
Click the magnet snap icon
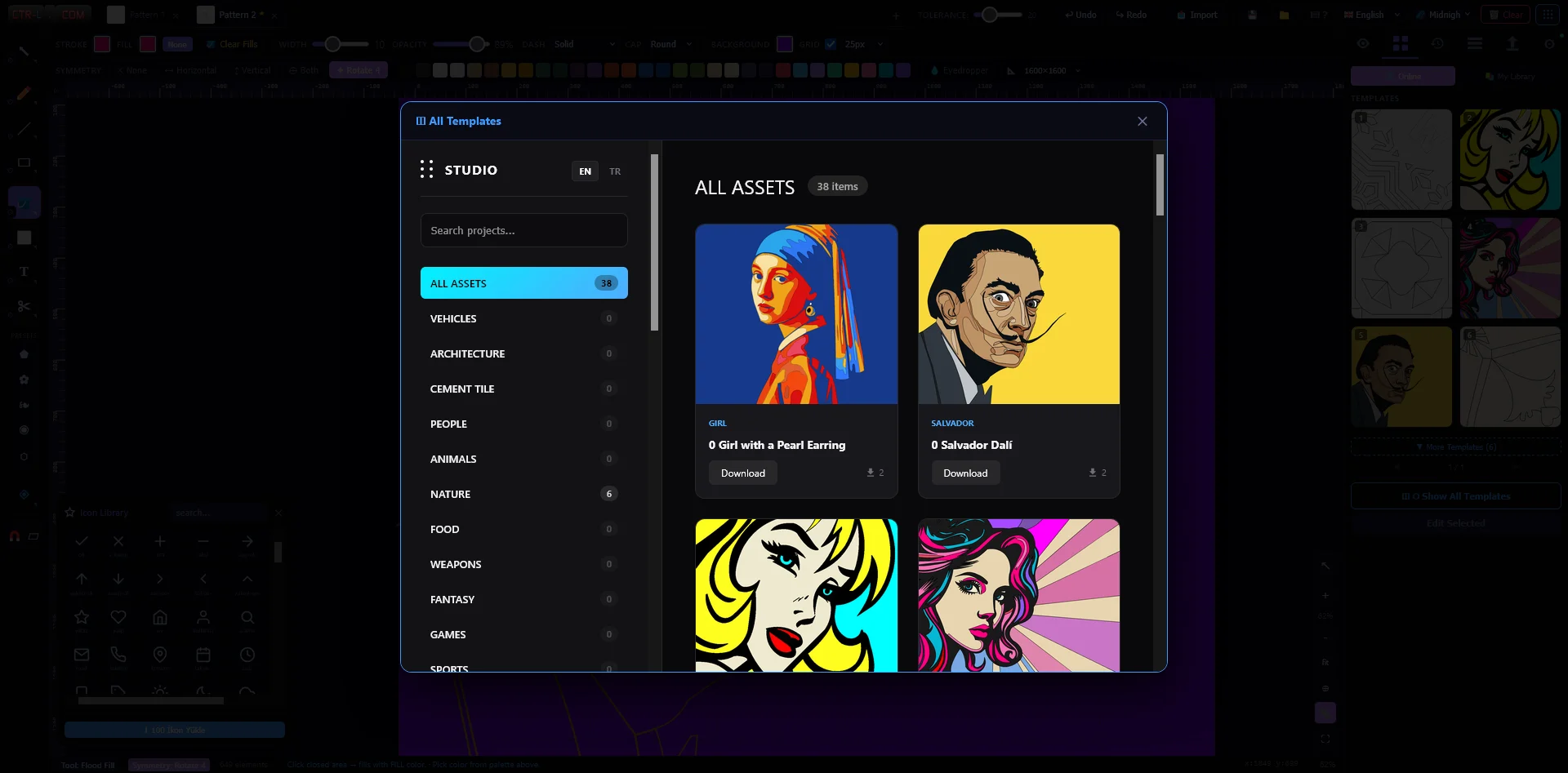tap(15, 536)
